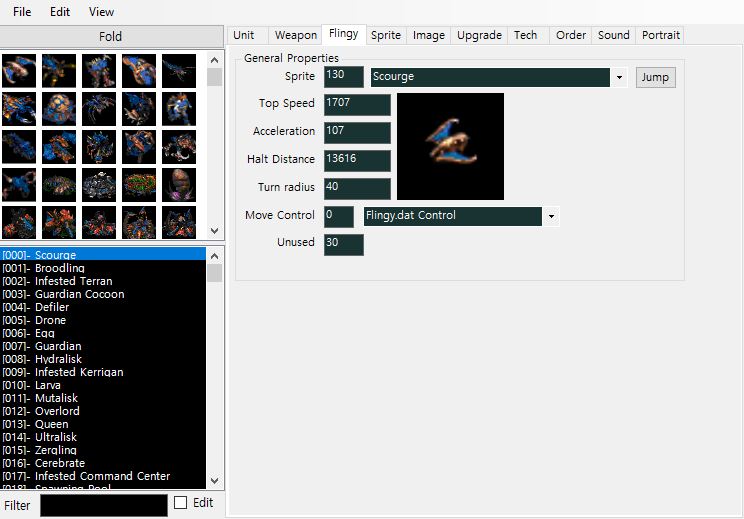The width and height of the screenshot is (744, 519).
Task: Select the Broodling thumbnail in the grid
Action: [x=59, y=71]
